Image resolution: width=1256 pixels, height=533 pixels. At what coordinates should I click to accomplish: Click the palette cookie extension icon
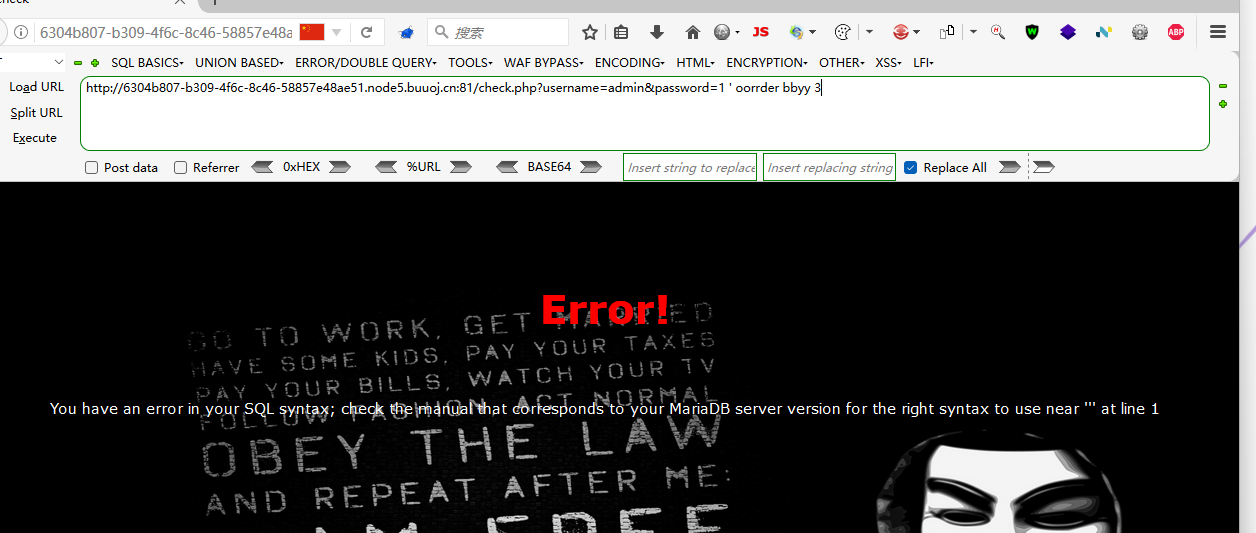coord(842,32)
